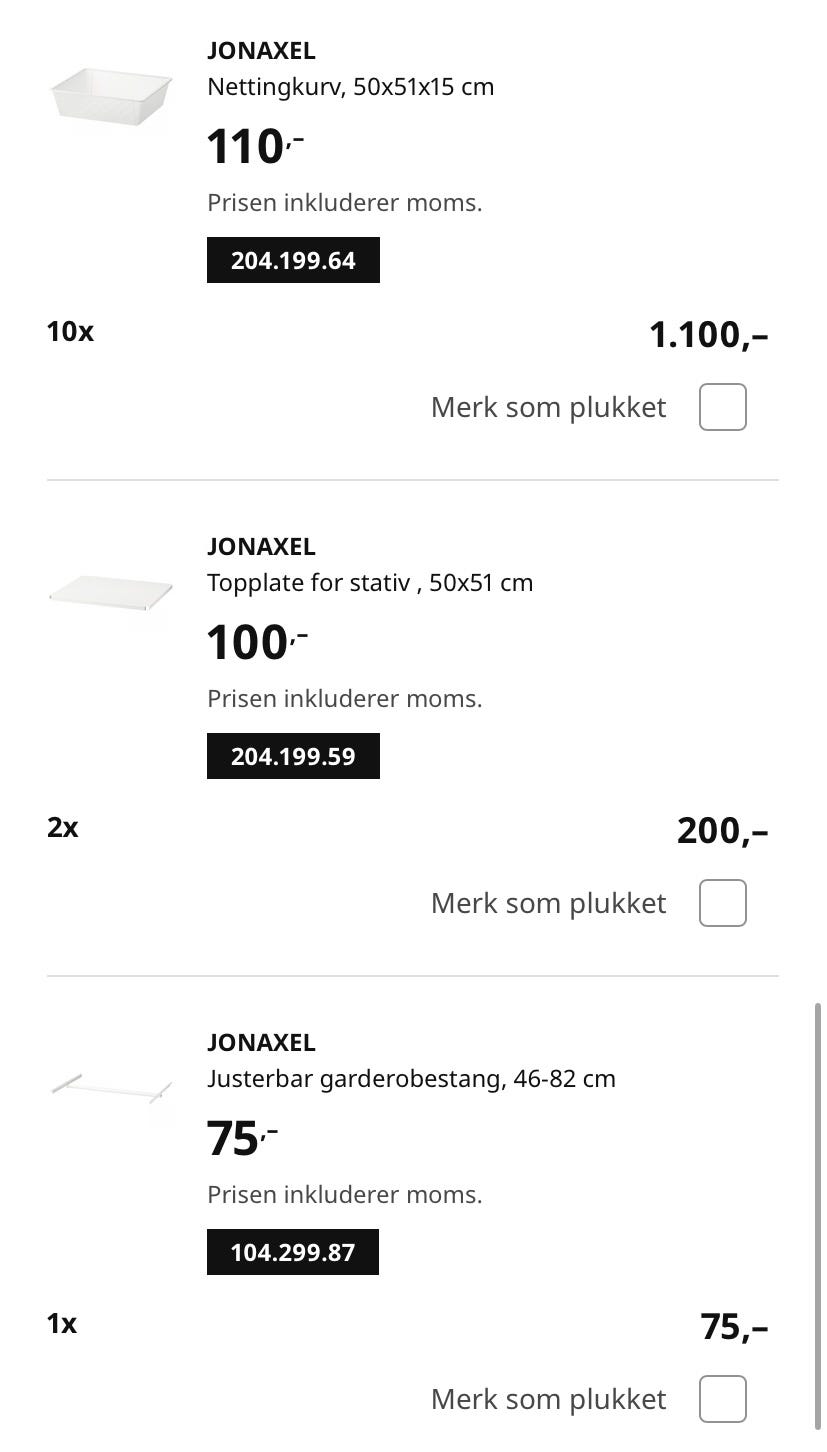Select the garderobestang clothes rail thumbnail
This screenshot has width=827, height=1452.
point(110,1087)
